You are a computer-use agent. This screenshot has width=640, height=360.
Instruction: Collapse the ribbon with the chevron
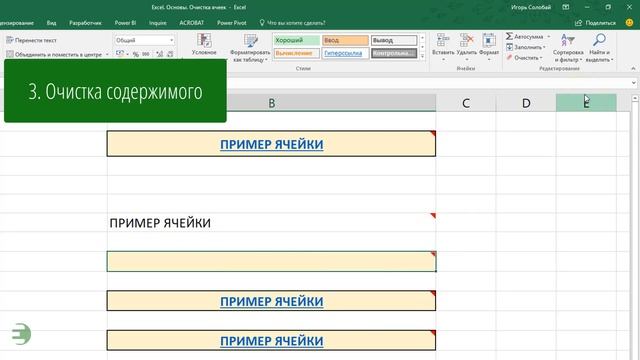pyautogui.click(x=633, y=69)
